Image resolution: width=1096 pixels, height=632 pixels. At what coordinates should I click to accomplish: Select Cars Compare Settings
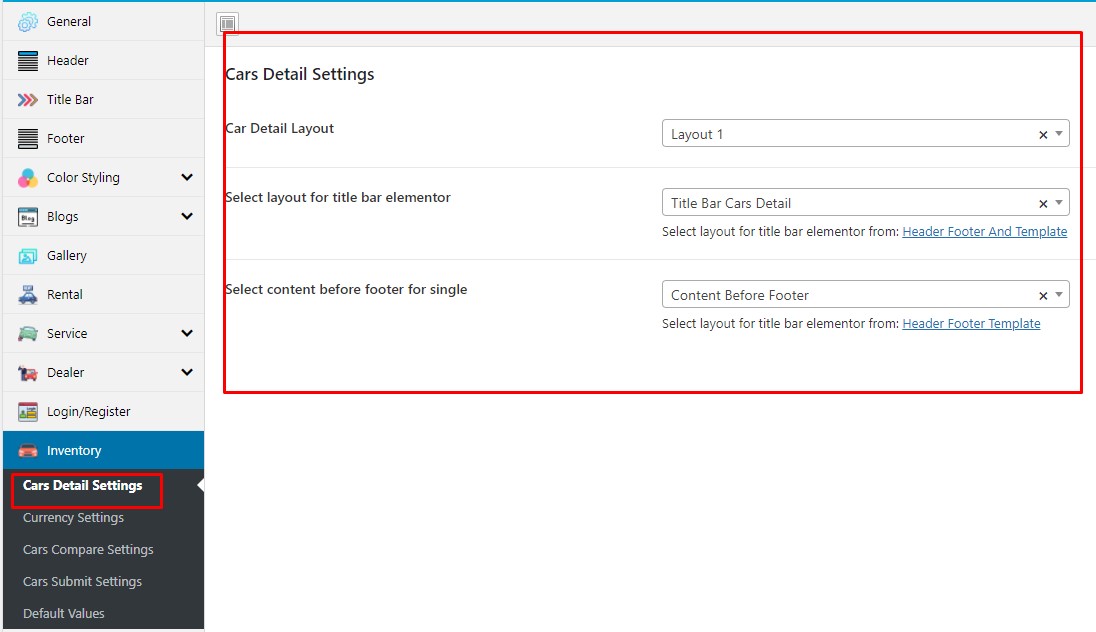[x=88, y=550]
